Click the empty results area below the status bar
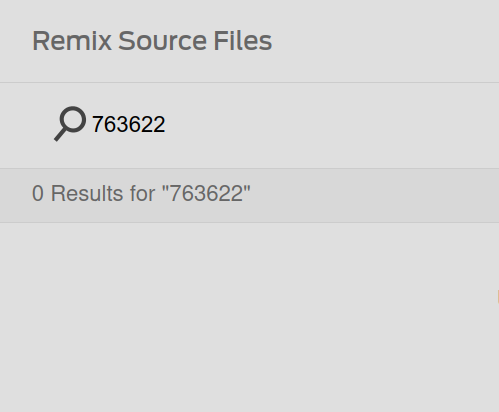 coord(249,317)
